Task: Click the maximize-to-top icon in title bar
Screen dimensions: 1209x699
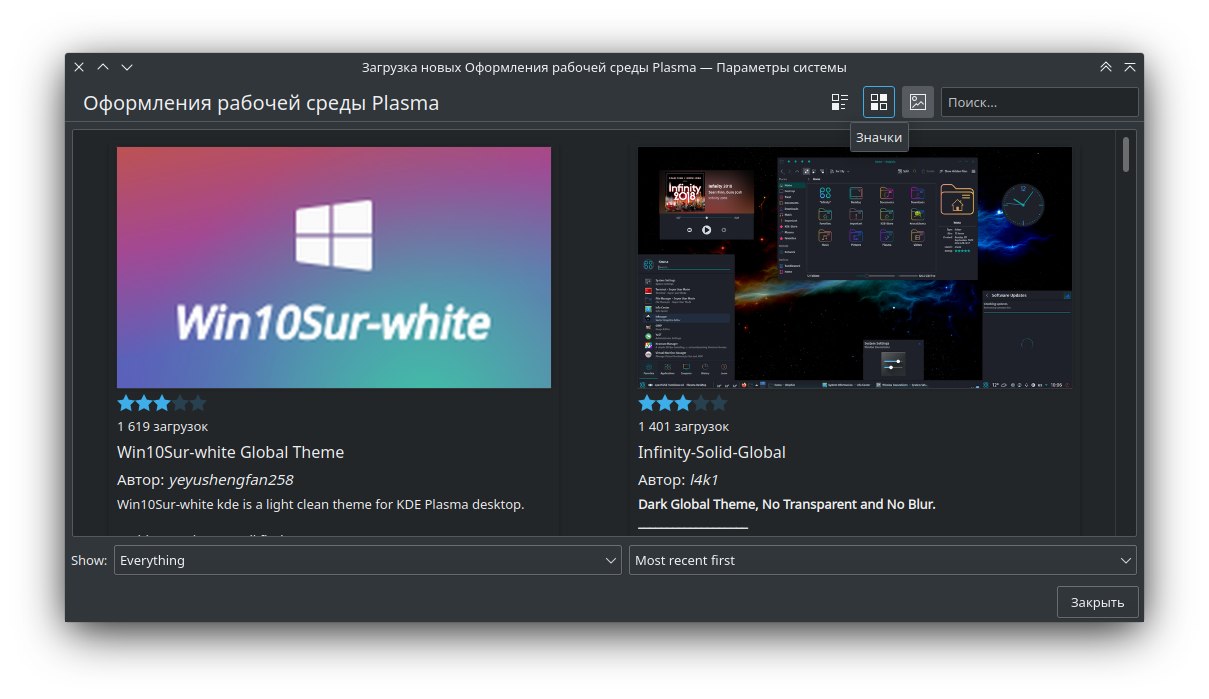Action: click(x=1130, y=67)
